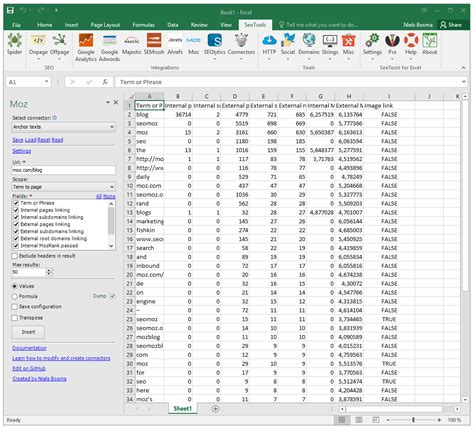
Task: Select the Formula radio button
Action: [x=14, y=296]
